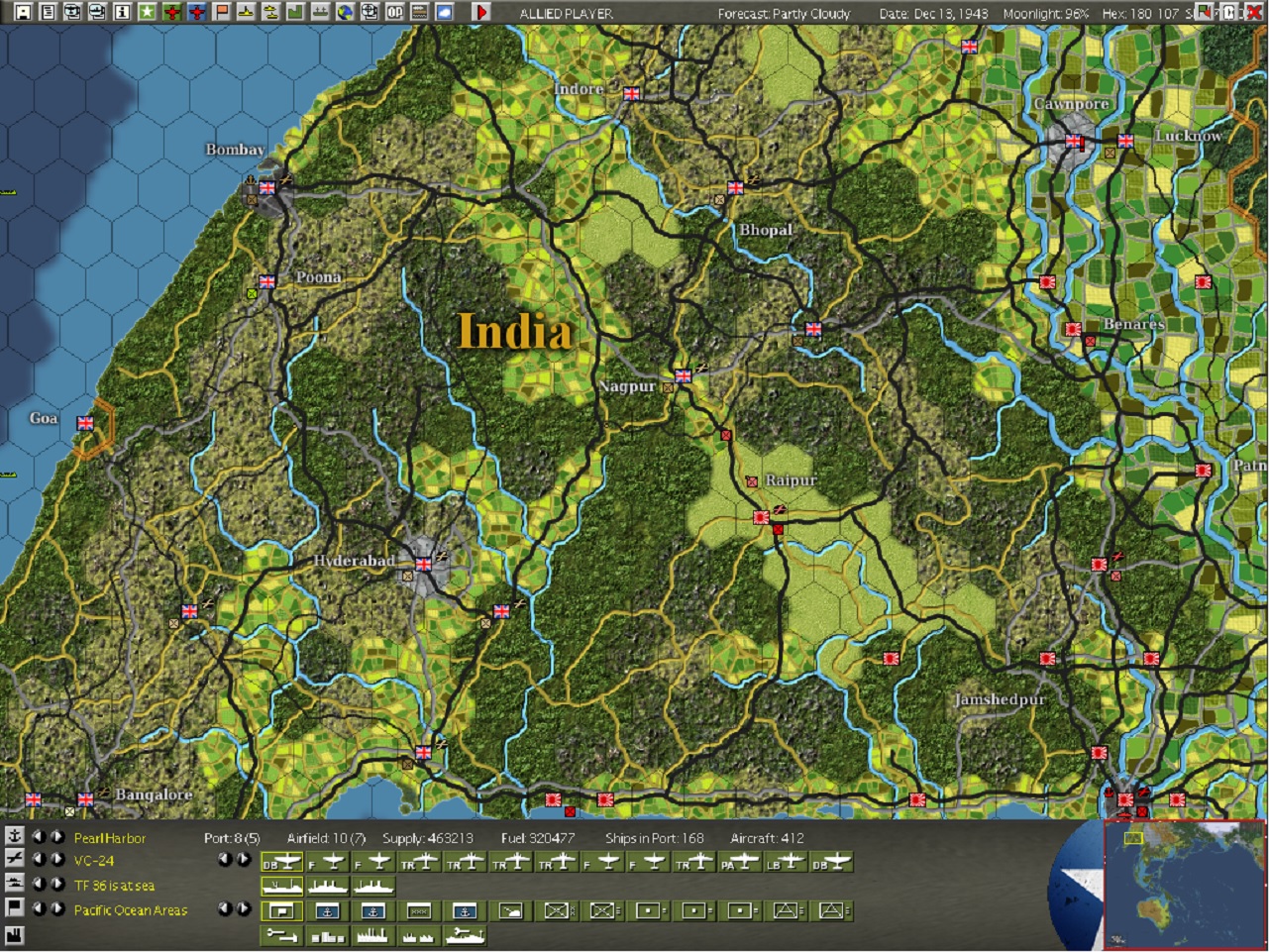1270x952 pixels.
Task: Click the globe toolbar icon
Action: click(x=345, y=12)
